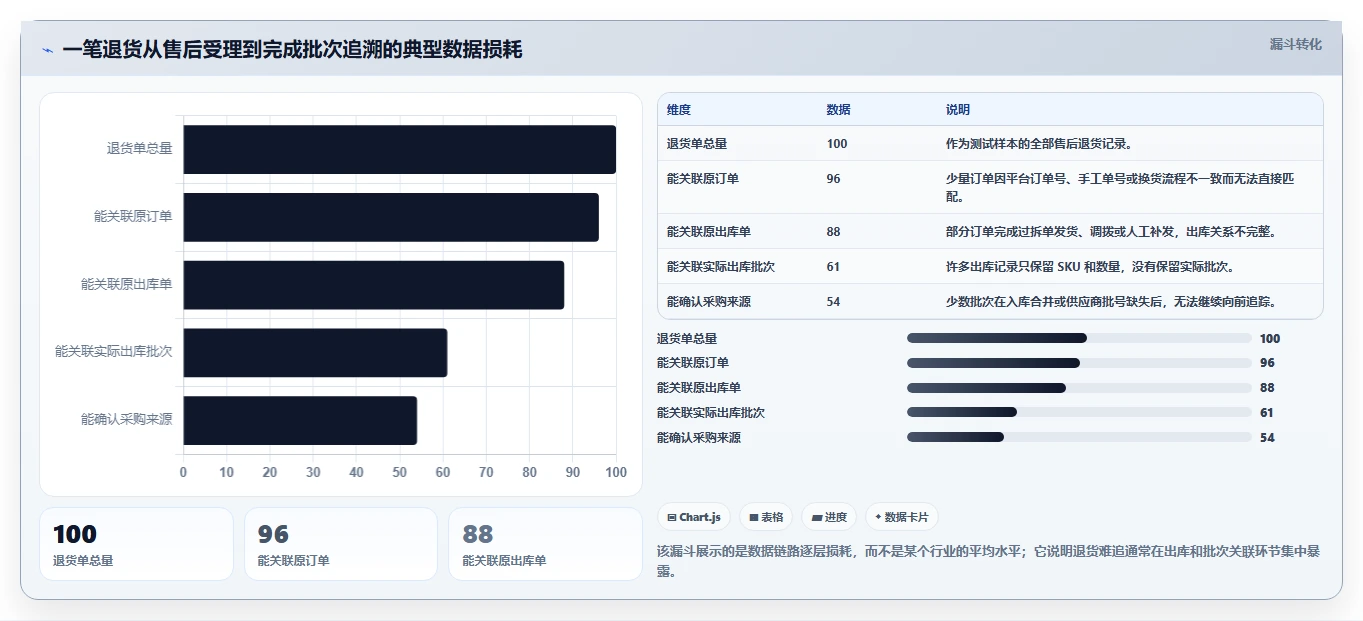
Task: Click the 能关联原订单 bar in the chart
Action: click(391, 217)
